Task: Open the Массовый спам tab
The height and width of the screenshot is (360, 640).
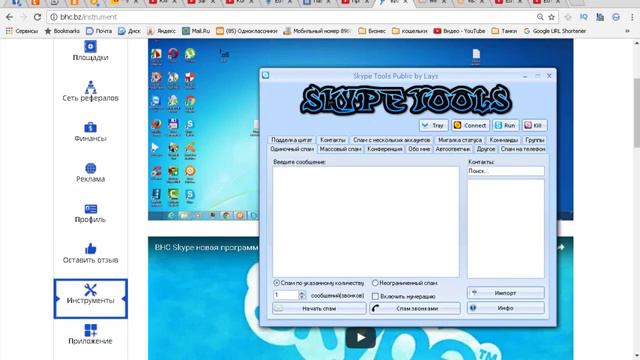Action: (340, 149)
